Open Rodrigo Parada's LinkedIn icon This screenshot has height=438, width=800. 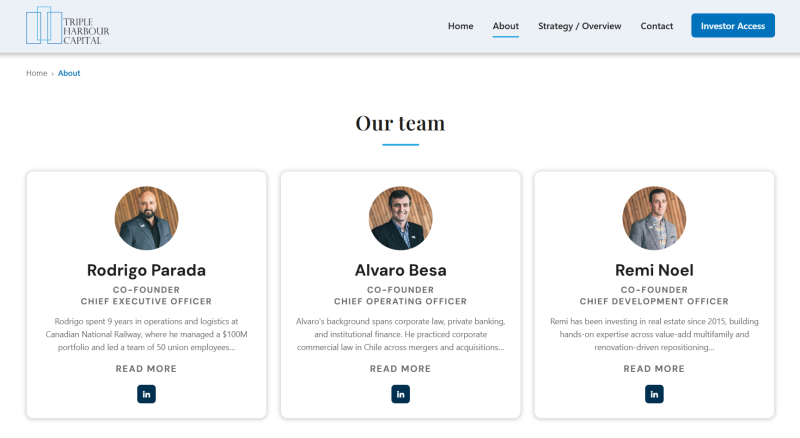[x=146, y=394]
